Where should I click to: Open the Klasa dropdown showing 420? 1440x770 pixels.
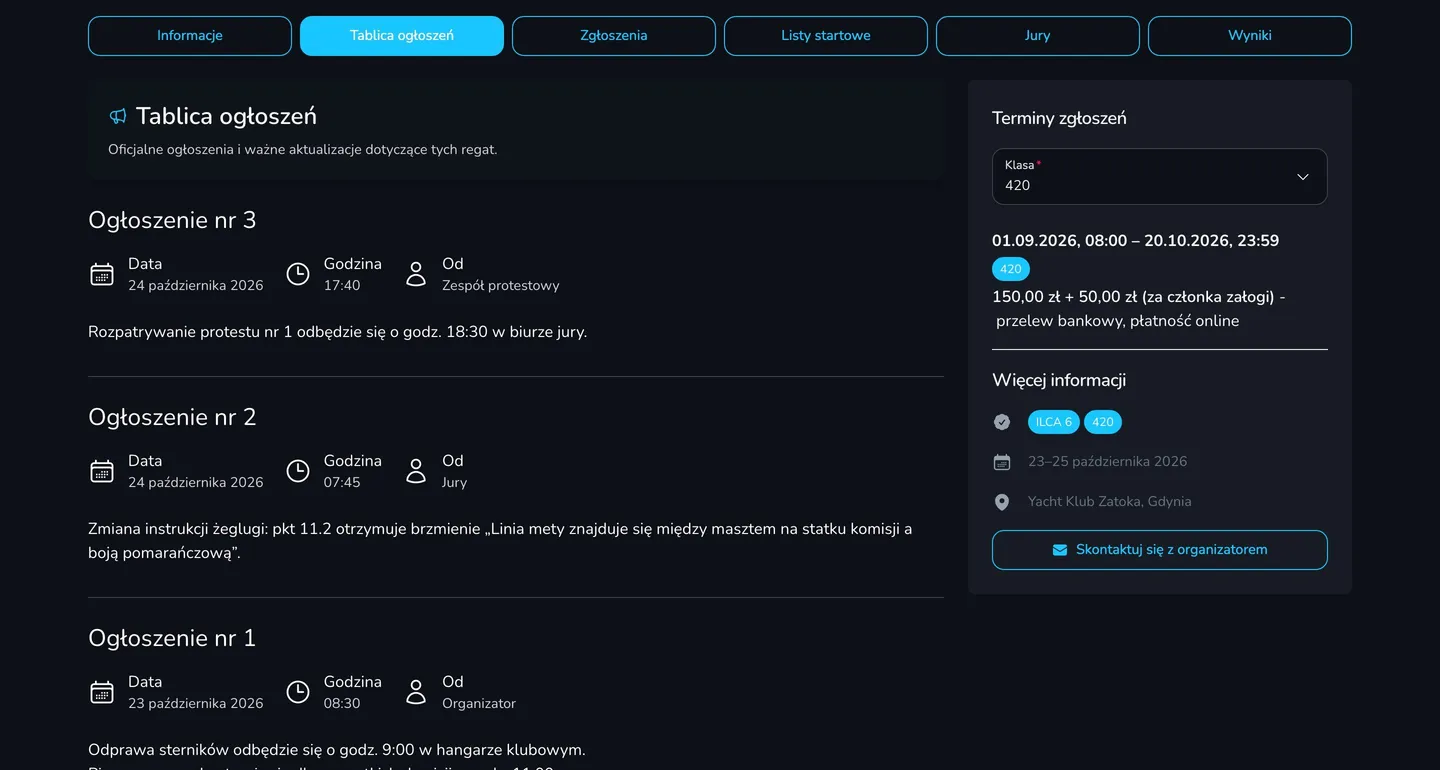pyautogui.click(x=1160, y=177)
